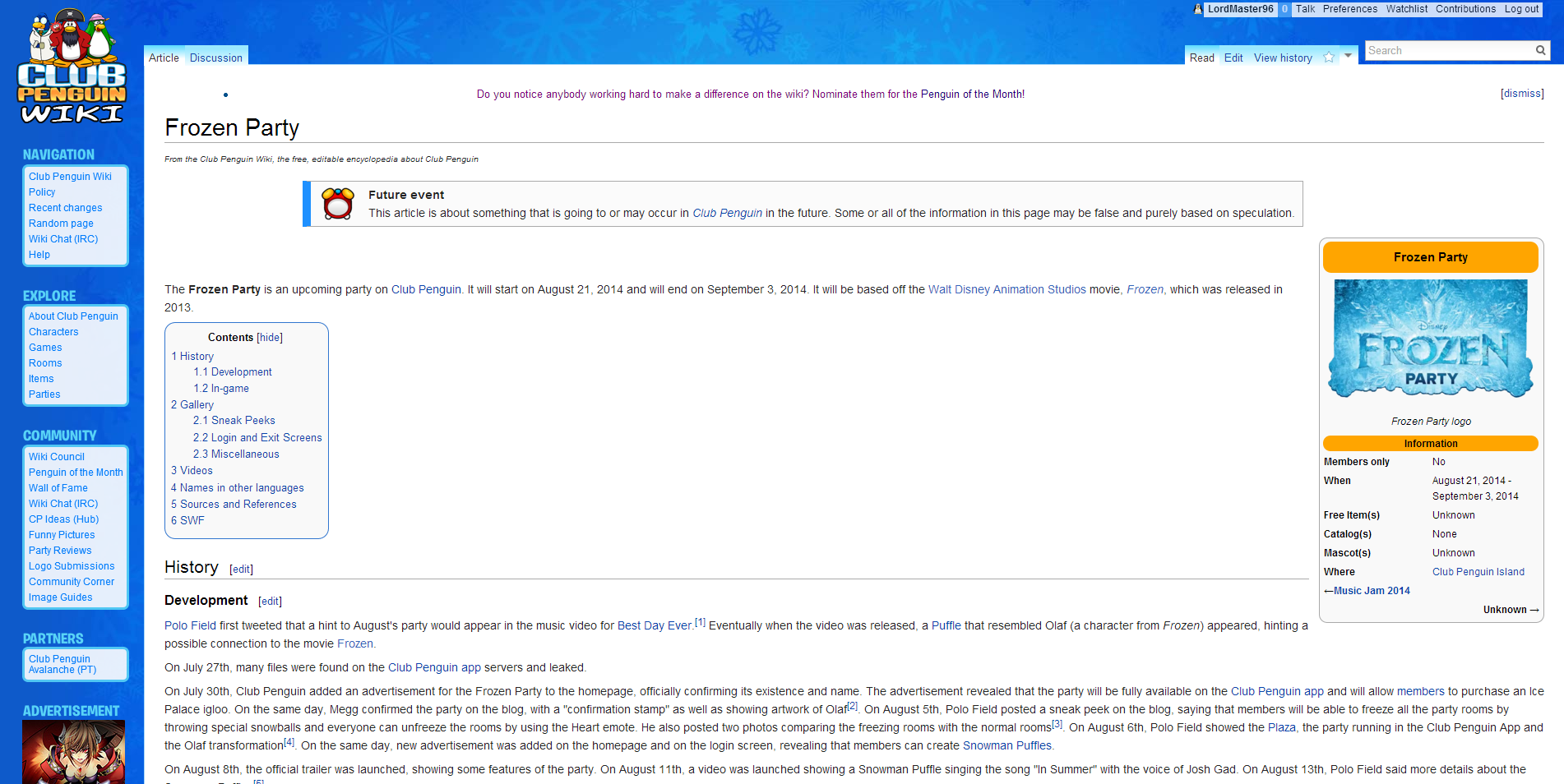This screenshot has height=784, width=1564.
Task: Open Funny Pictures link
Action: click(62, 535)
